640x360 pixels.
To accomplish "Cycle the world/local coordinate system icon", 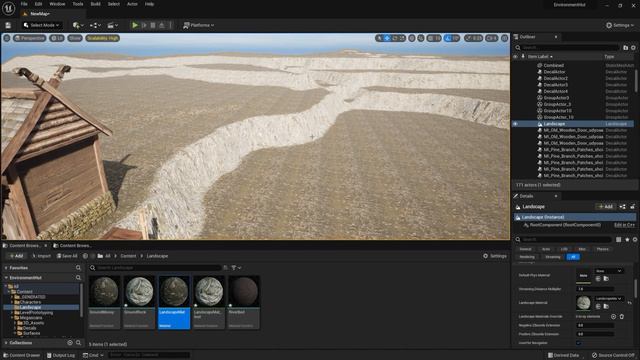I will coord(412,38).
